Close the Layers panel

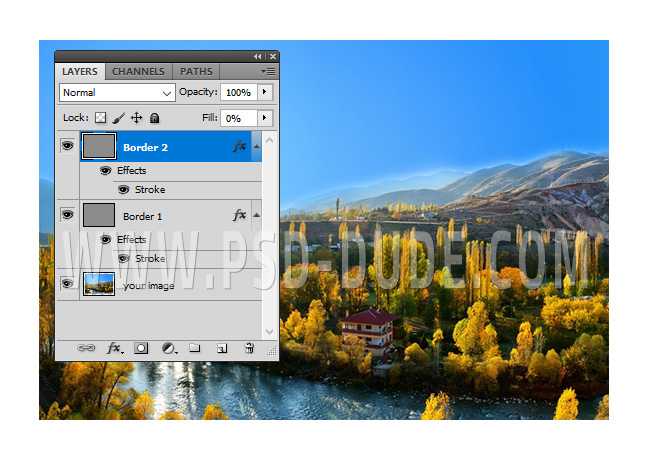point(273,56)
